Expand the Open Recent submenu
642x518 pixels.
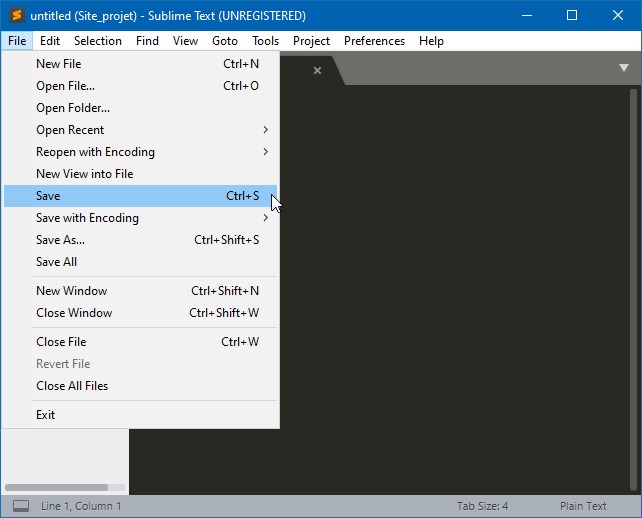[x=140, y=130]
